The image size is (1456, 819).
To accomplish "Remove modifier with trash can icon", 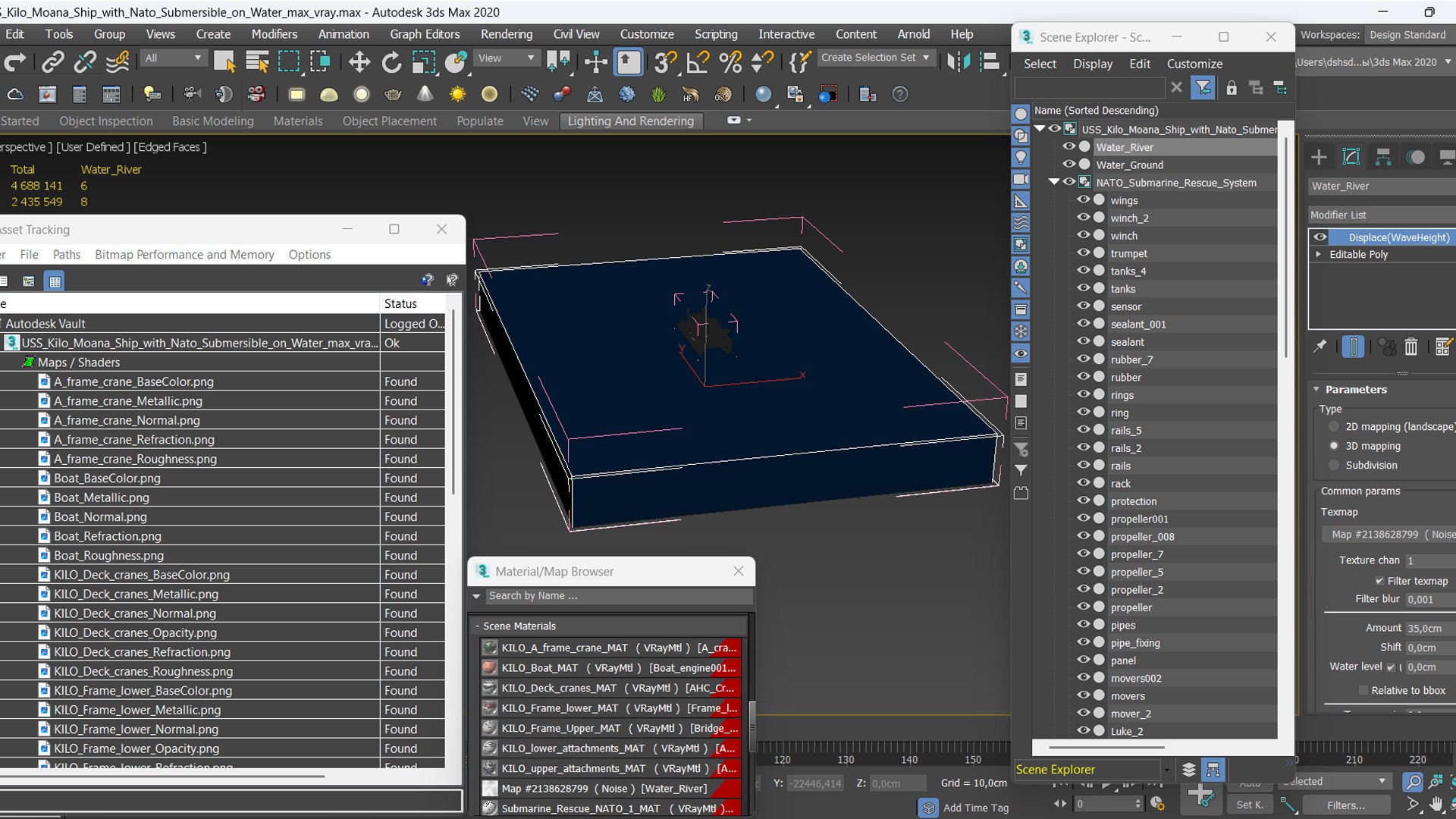I will (1410, 347).
